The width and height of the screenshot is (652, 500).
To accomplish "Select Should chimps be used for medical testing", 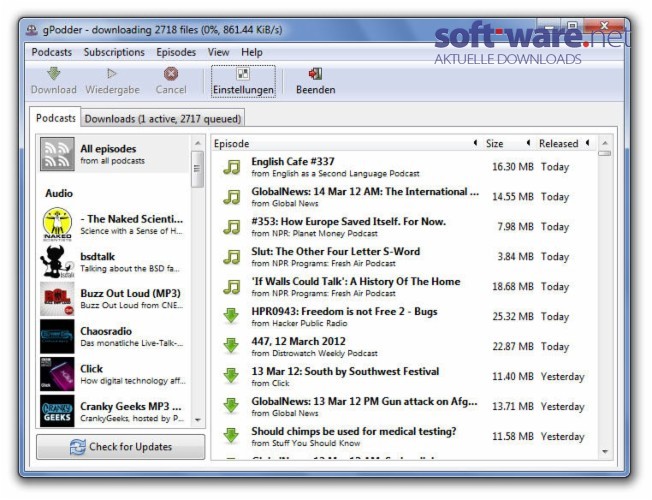I will coord(354,431).
